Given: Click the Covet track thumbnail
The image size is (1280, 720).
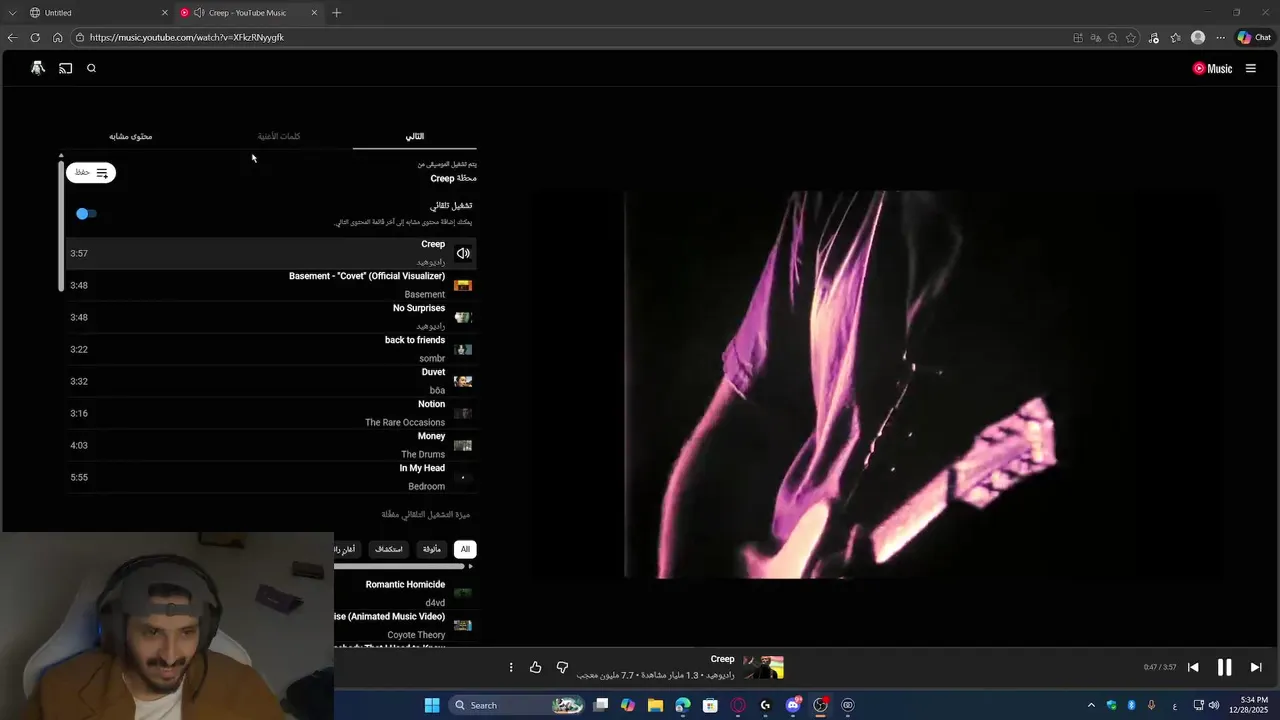Looking at the screenshot, I should tap(463, 285).
